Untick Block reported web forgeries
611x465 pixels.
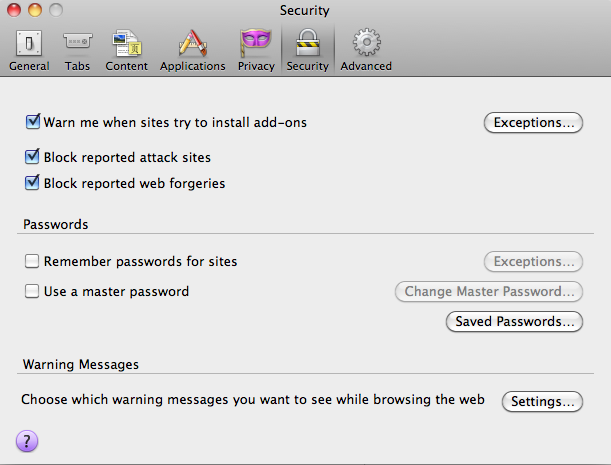(x=32, y=182)
